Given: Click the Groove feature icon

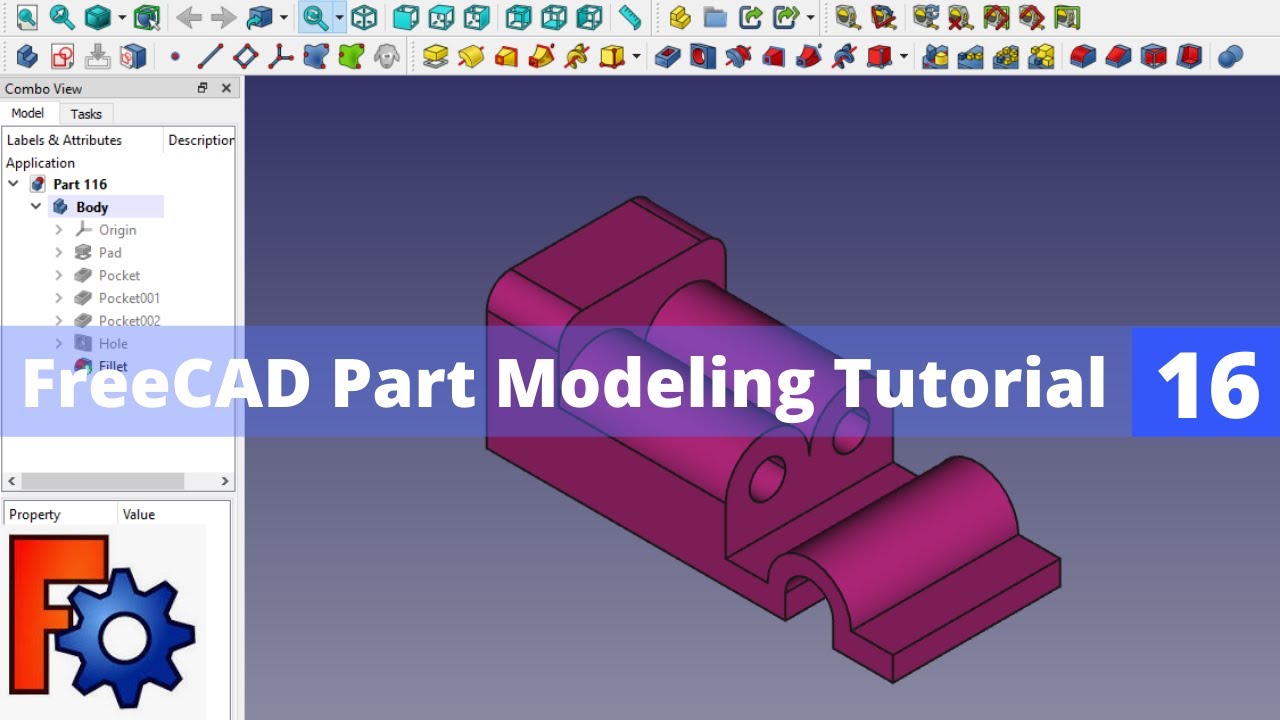Looking at the screenshot, I should point(738,56).
